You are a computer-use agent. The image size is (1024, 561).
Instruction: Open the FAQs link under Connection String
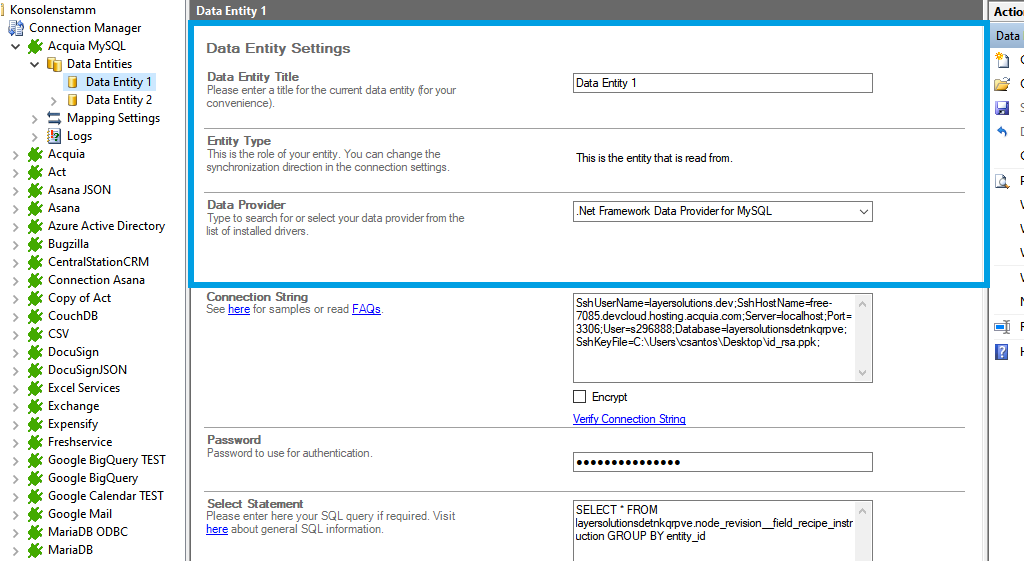coord(365,310)
